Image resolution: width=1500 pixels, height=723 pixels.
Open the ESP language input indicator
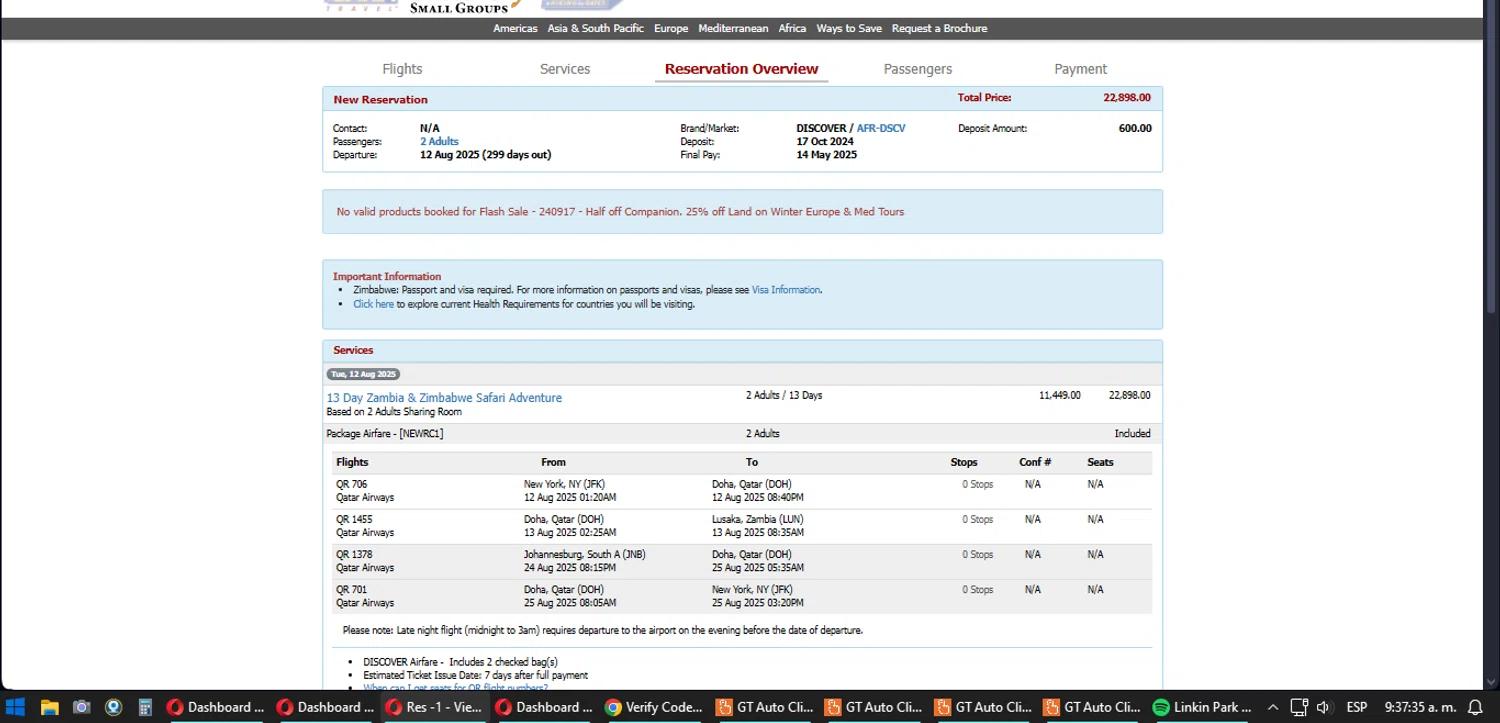pos(1357,707)
